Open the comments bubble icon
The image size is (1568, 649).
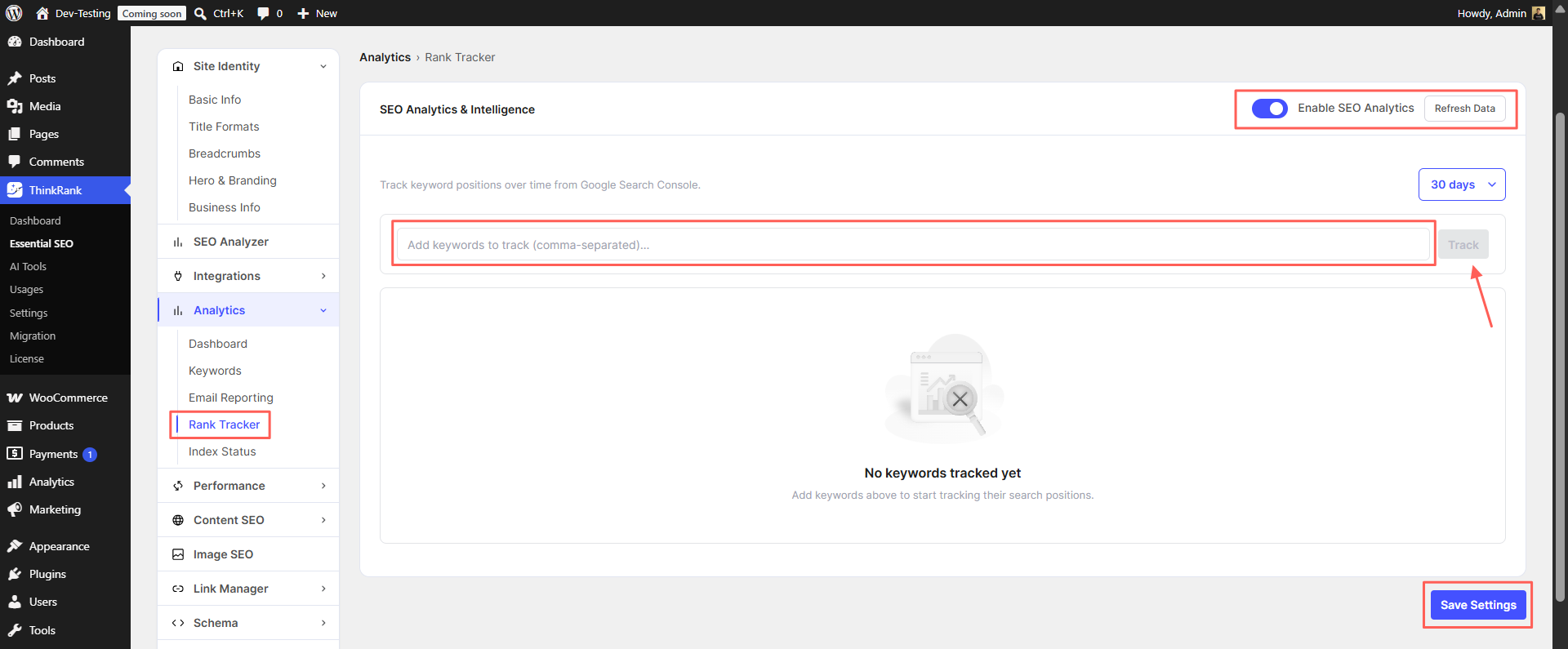[x=263, y=13]
